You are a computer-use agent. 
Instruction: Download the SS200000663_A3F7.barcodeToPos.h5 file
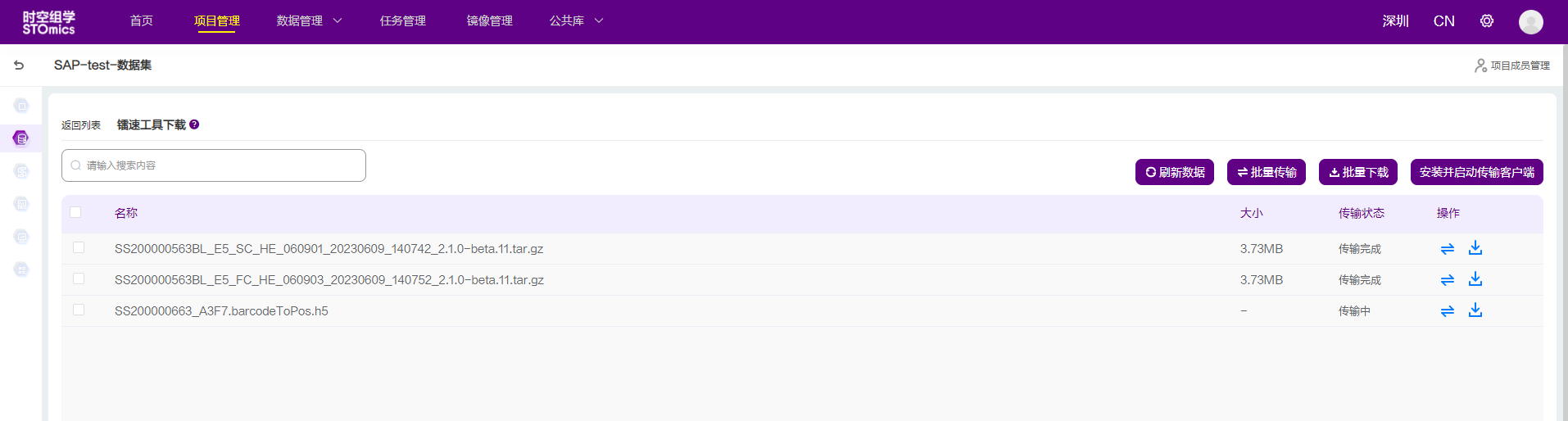point(1475,310)
